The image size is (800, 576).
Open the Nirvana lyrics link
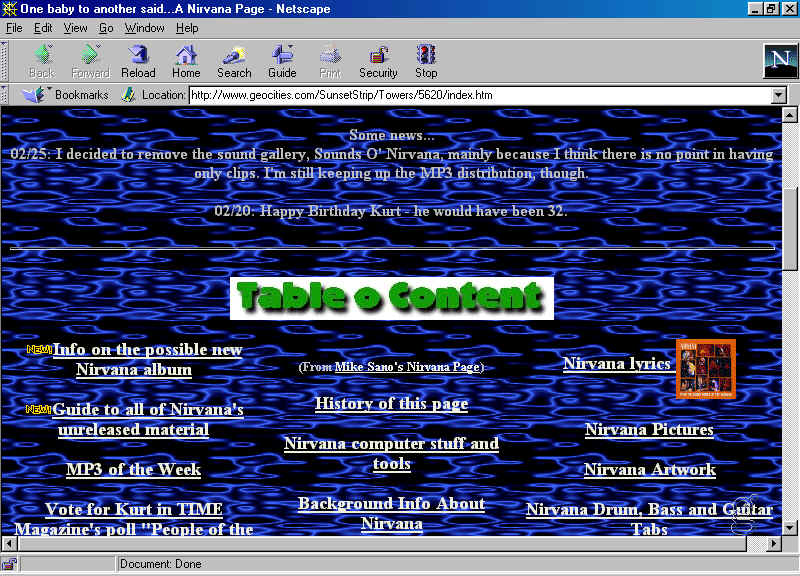617,363
